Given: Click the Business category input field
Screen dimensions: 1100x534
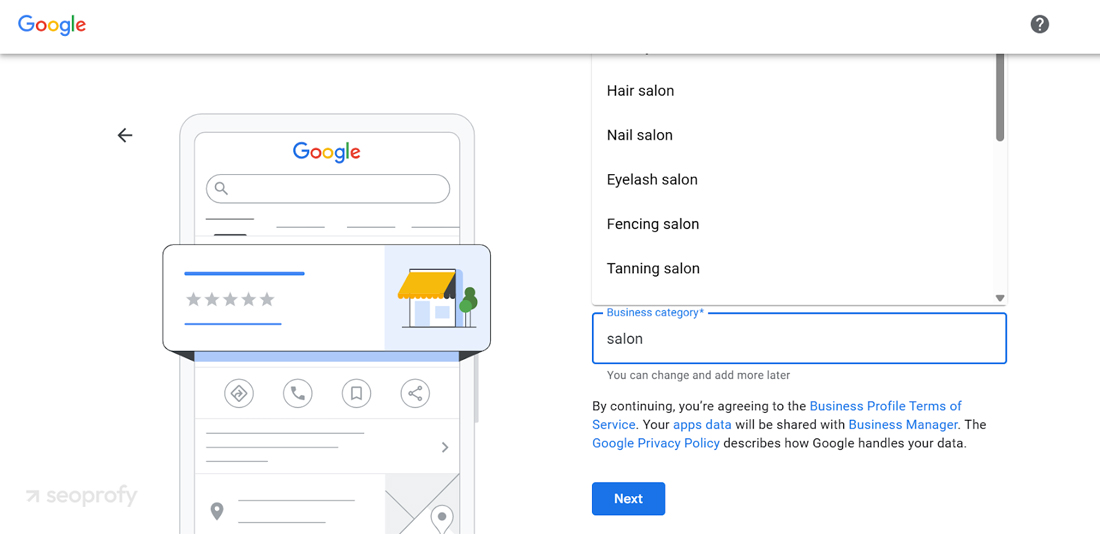Looking at the screenshot, I should tap(798, 339).
